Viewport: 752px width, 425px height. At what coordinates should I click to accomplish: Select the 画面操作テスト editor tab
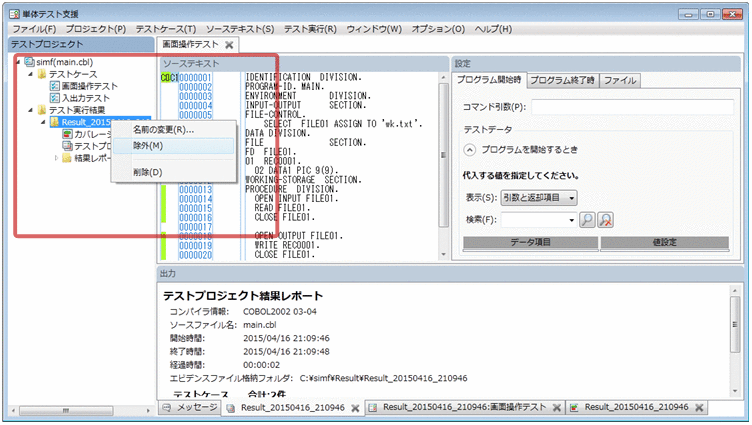coord(190,45)
